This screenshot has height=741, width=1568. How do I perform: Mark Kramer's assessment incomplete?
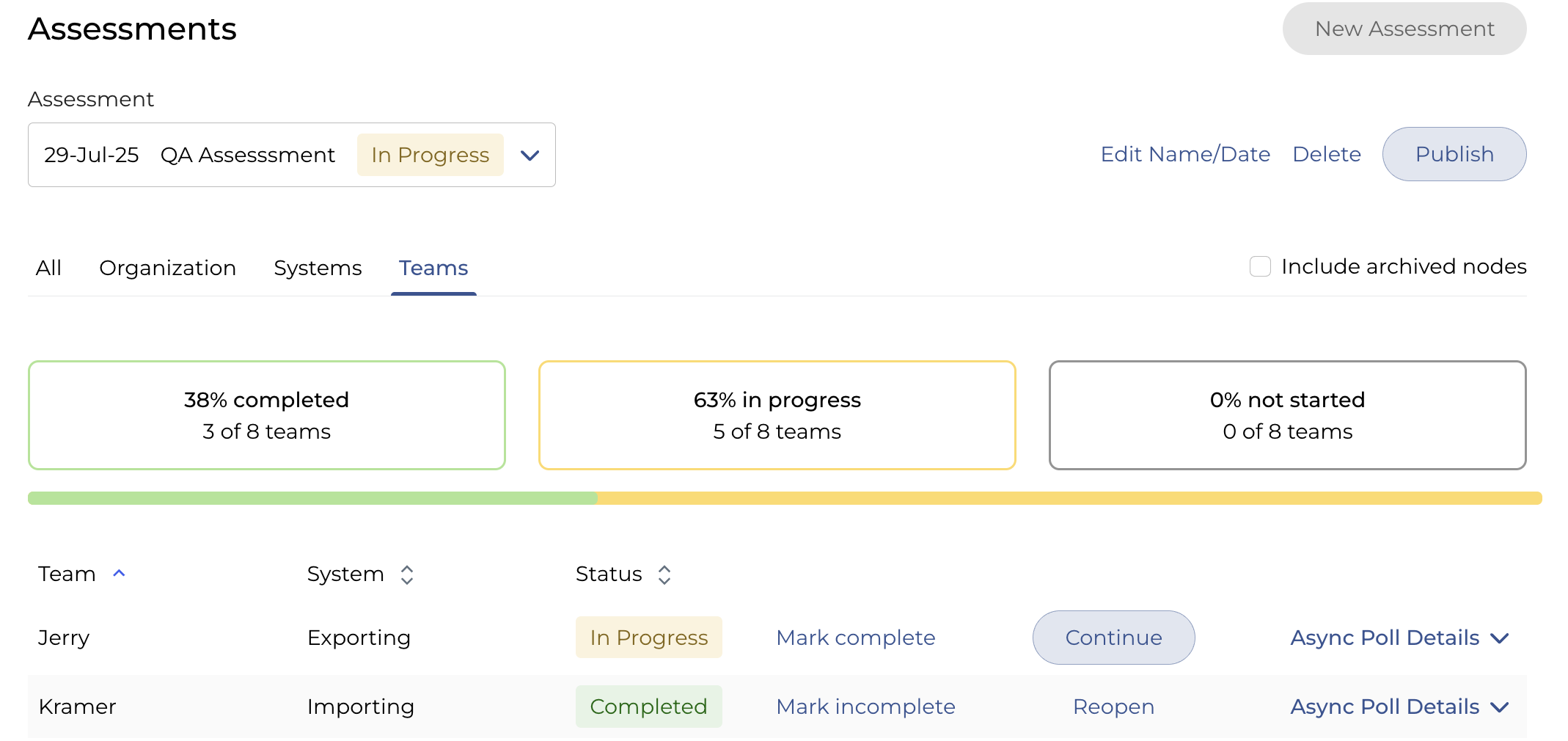click(865, 707)
